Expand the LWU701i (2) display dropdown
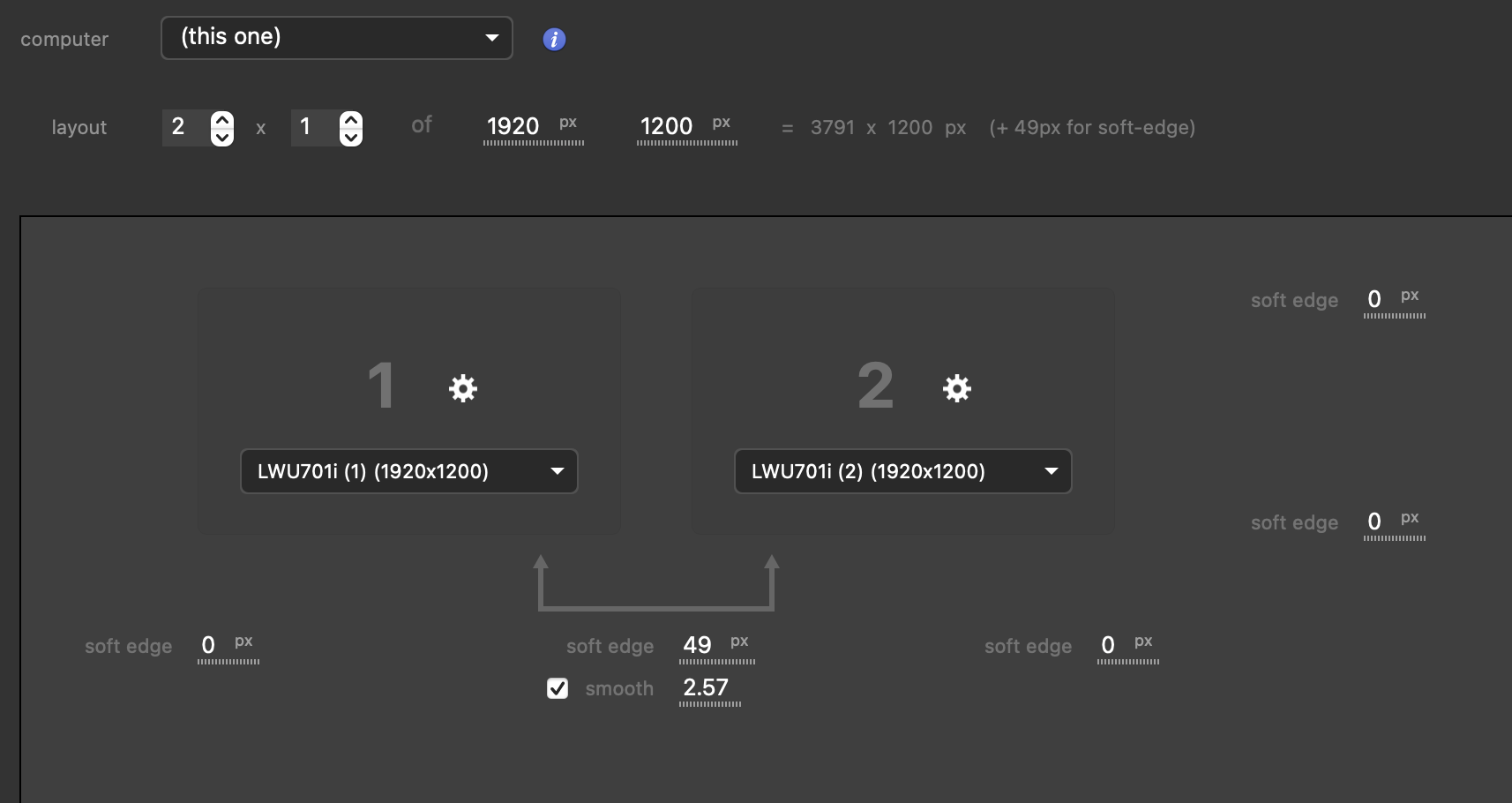This screenshot has height=803, width=1512. click(x=902, y=471)
